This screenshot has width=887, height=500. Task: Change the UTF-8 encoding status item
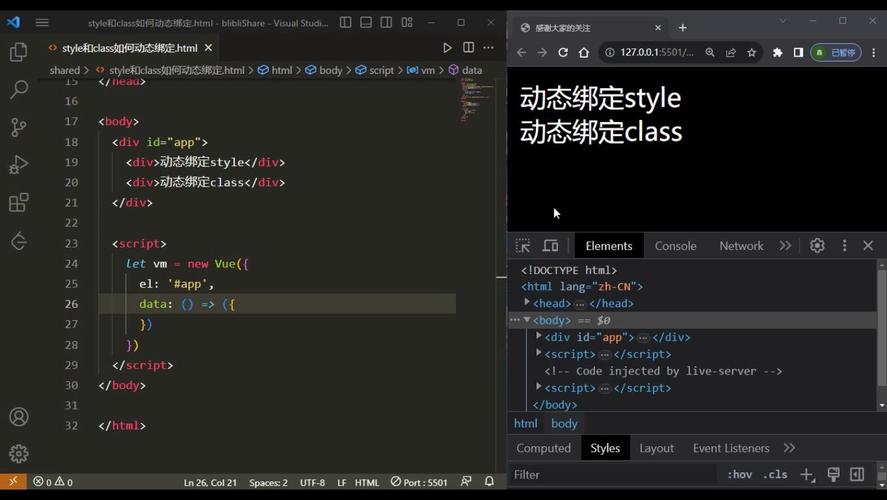pyautogui.click(x=312, y=482)
